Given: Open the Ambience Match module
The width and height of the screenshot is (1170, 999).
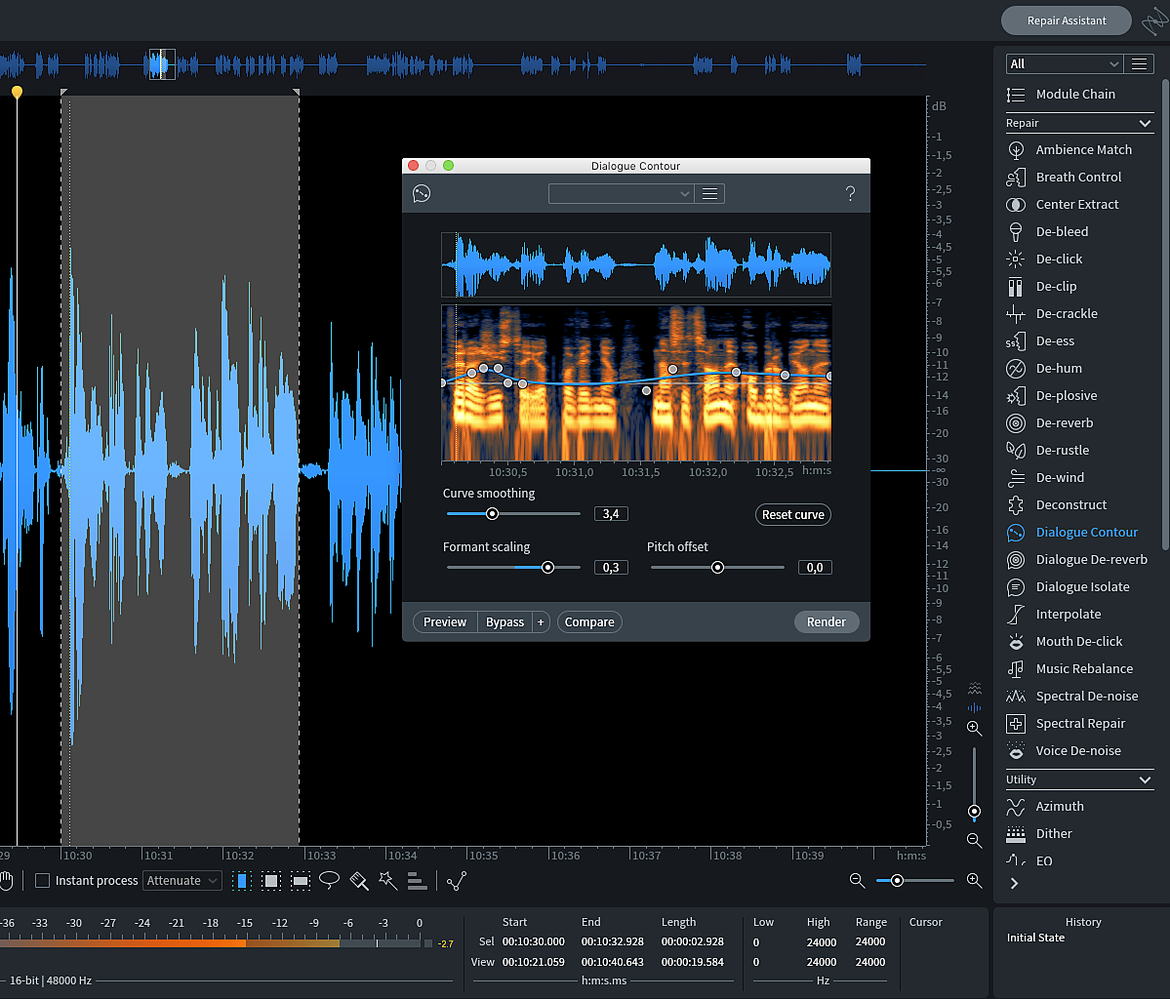Looking at the screenshot, I should pyautogui.click(x=1069, y=150).
